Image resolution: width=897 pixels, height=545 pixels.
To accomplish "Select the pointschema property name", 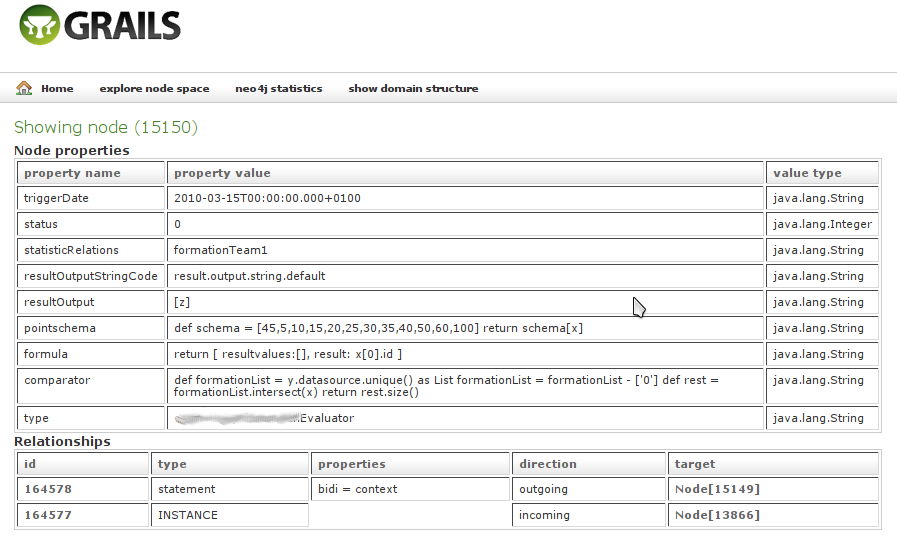I will [59, 328].
